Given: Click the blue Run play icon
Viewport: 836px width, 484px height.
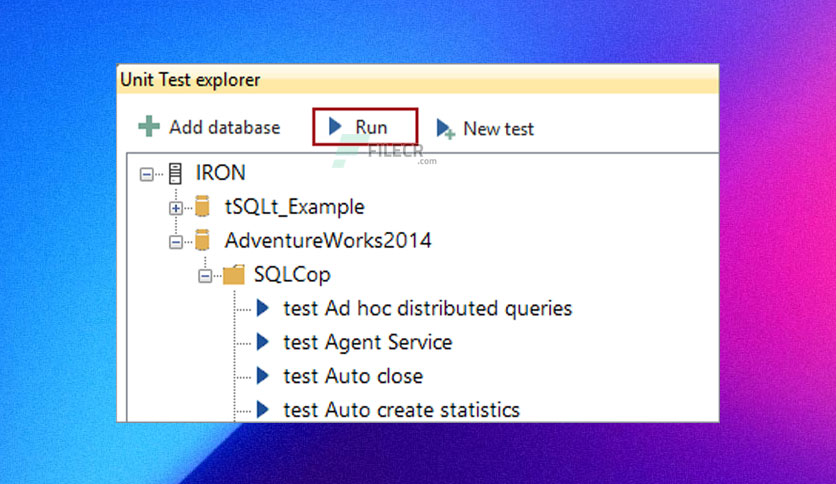Looking at the screenshot, I should pyautogui.click(x=335, y=126).
